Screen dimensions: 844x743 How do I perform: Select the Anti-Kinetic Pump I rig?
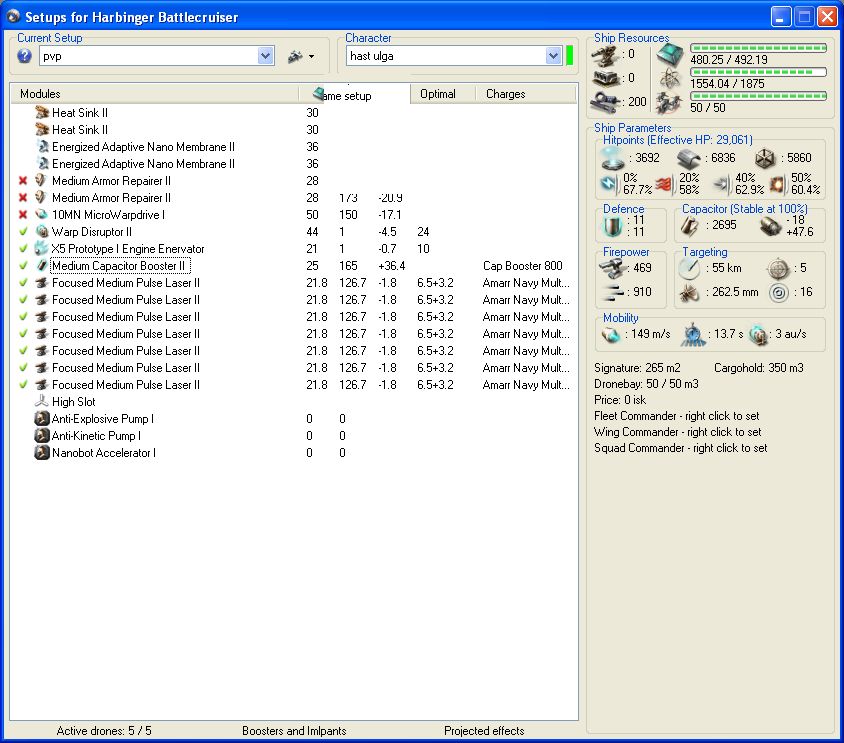point(293,436)
